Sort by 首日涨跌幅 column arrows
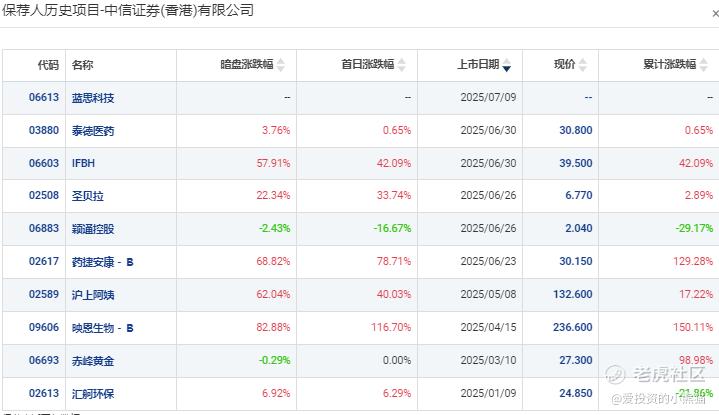 click(402, 65)
